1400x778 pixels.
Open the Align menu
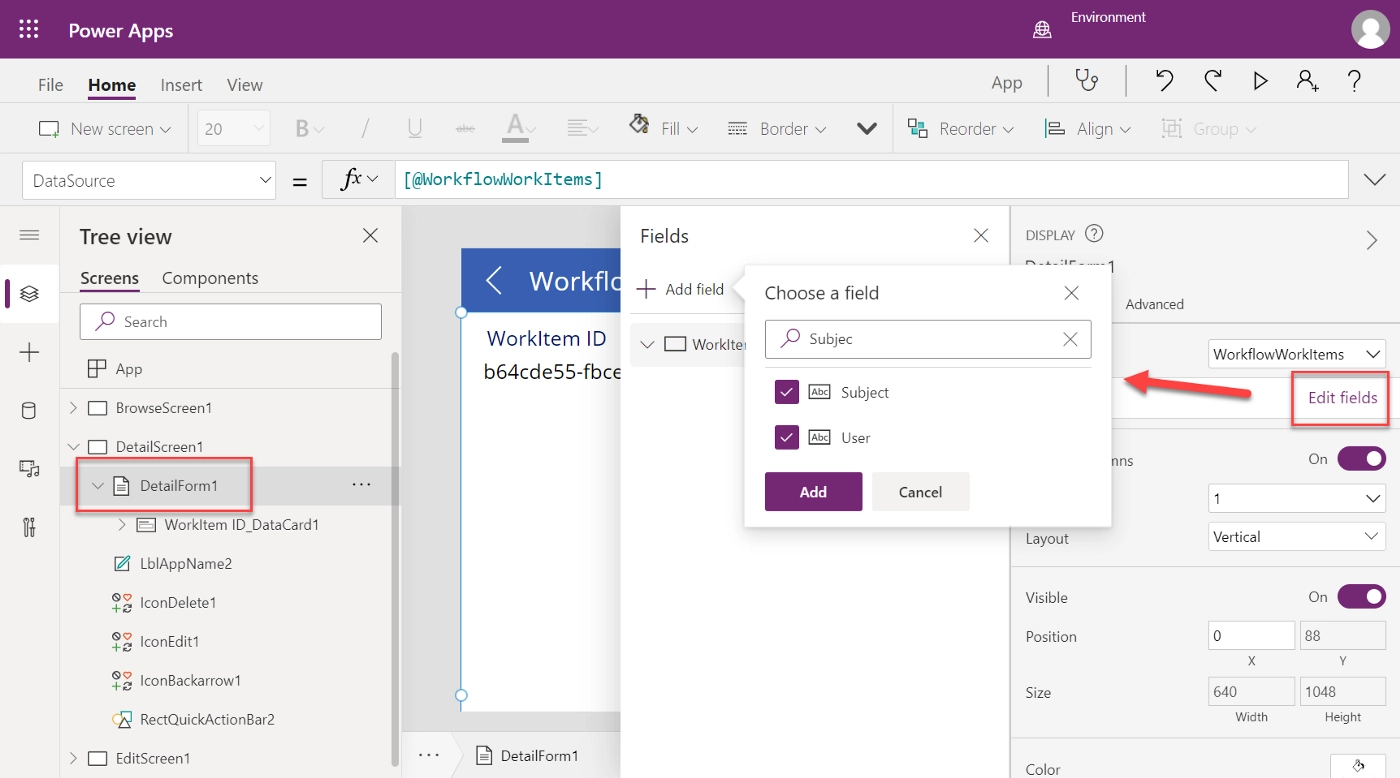1087,129
